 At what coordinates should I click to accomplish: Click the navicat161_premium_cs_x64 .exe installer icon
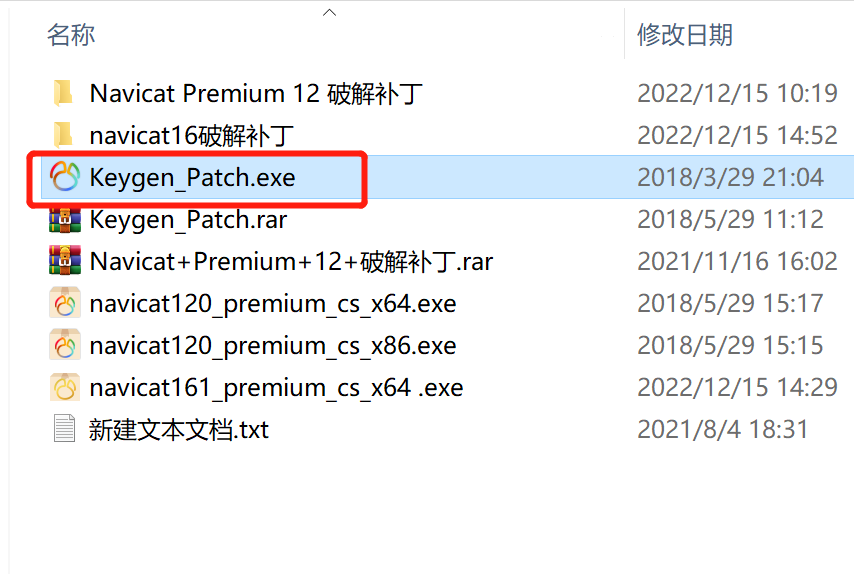[x=65, y=387]
